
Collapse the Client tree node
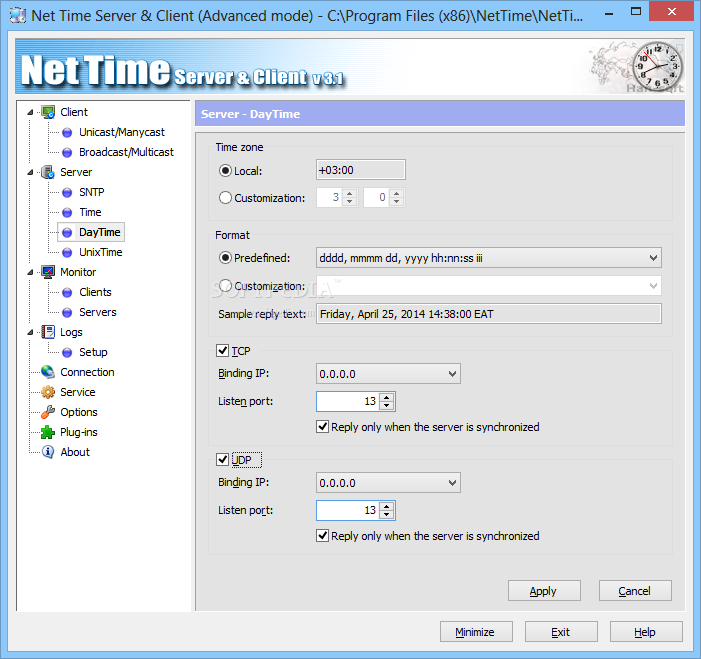[30, 112]
